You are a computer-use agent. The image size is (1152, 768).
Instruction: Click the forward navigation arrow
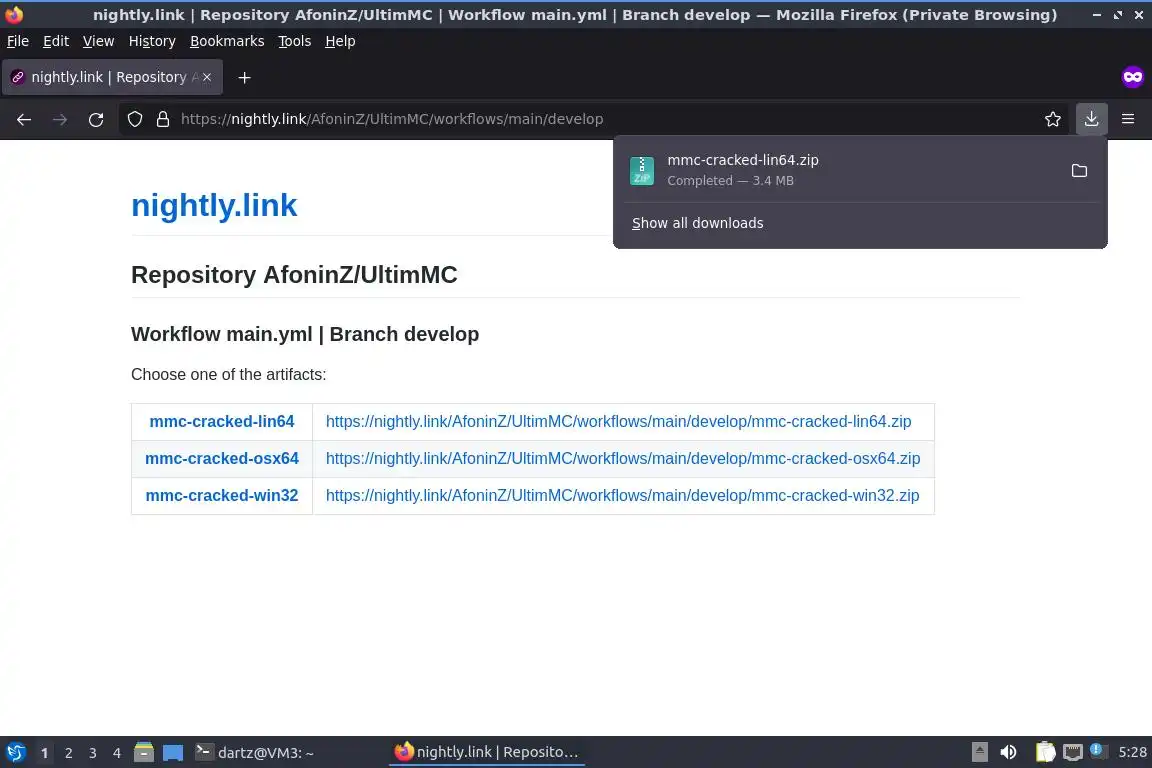coord(60,119)
